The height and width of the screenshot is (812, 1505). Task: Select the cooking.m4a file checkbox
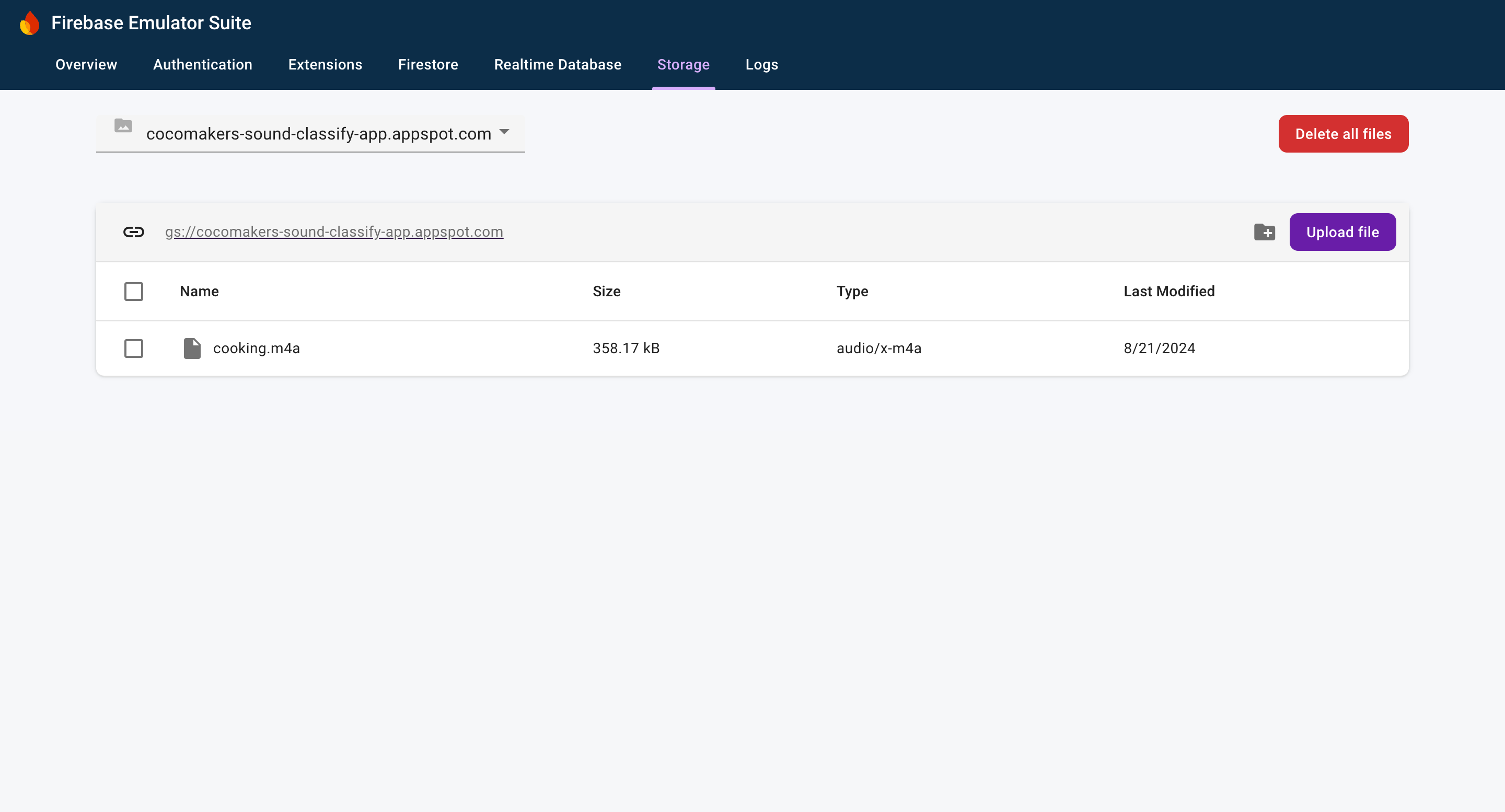(133, 348)
